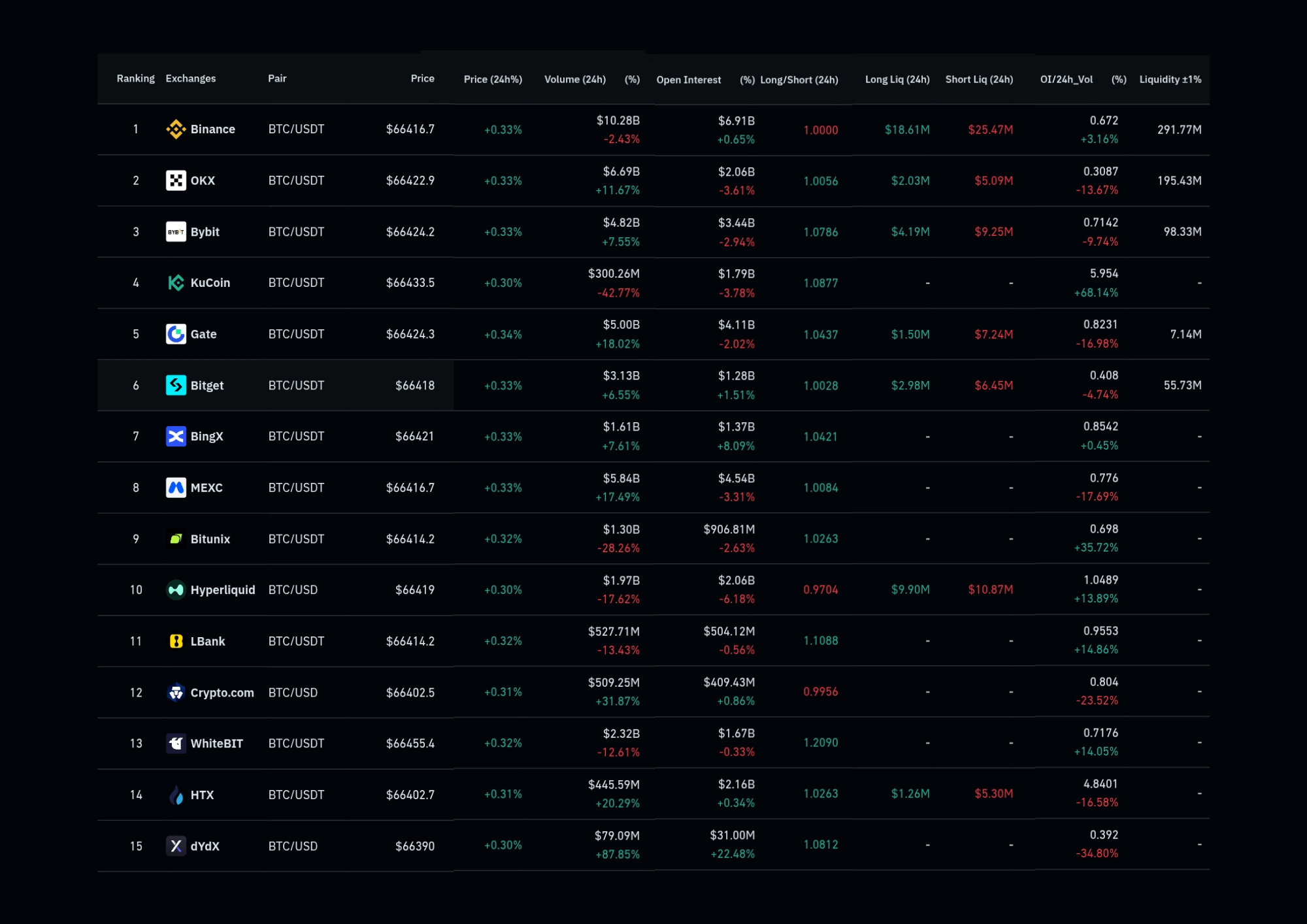
Task: Click Gate liquidity value 7.14M
Action: tap(1186, 334)
